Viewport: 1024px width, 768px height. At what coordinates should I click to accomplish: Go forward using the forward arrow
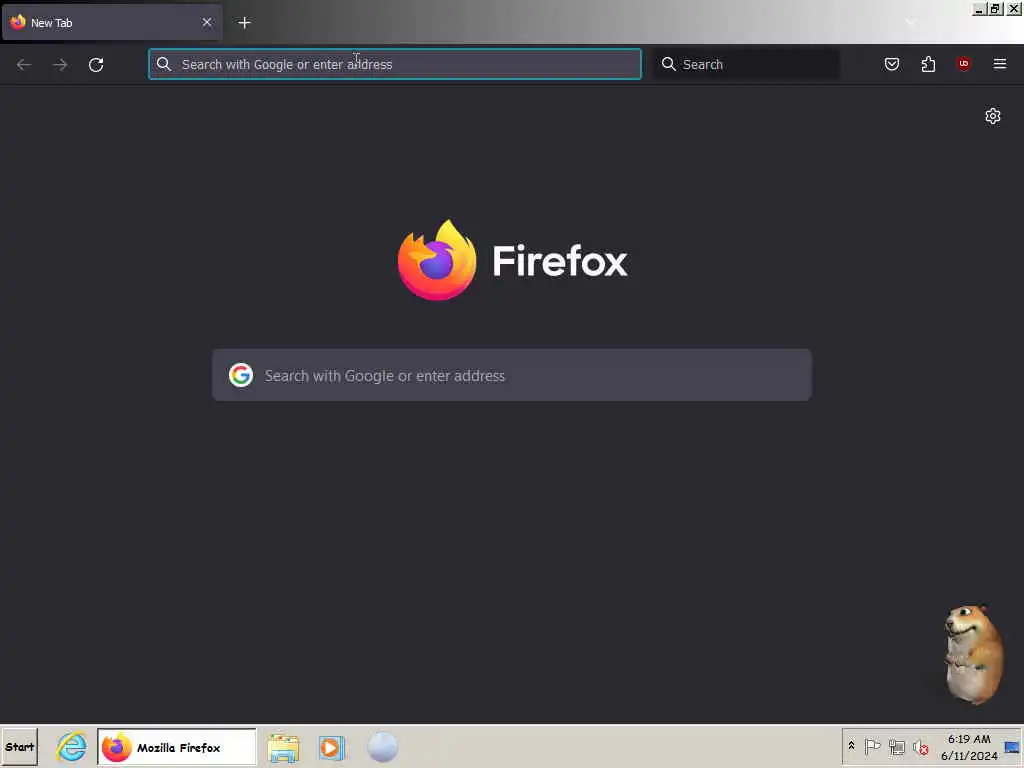pos(60,65)
